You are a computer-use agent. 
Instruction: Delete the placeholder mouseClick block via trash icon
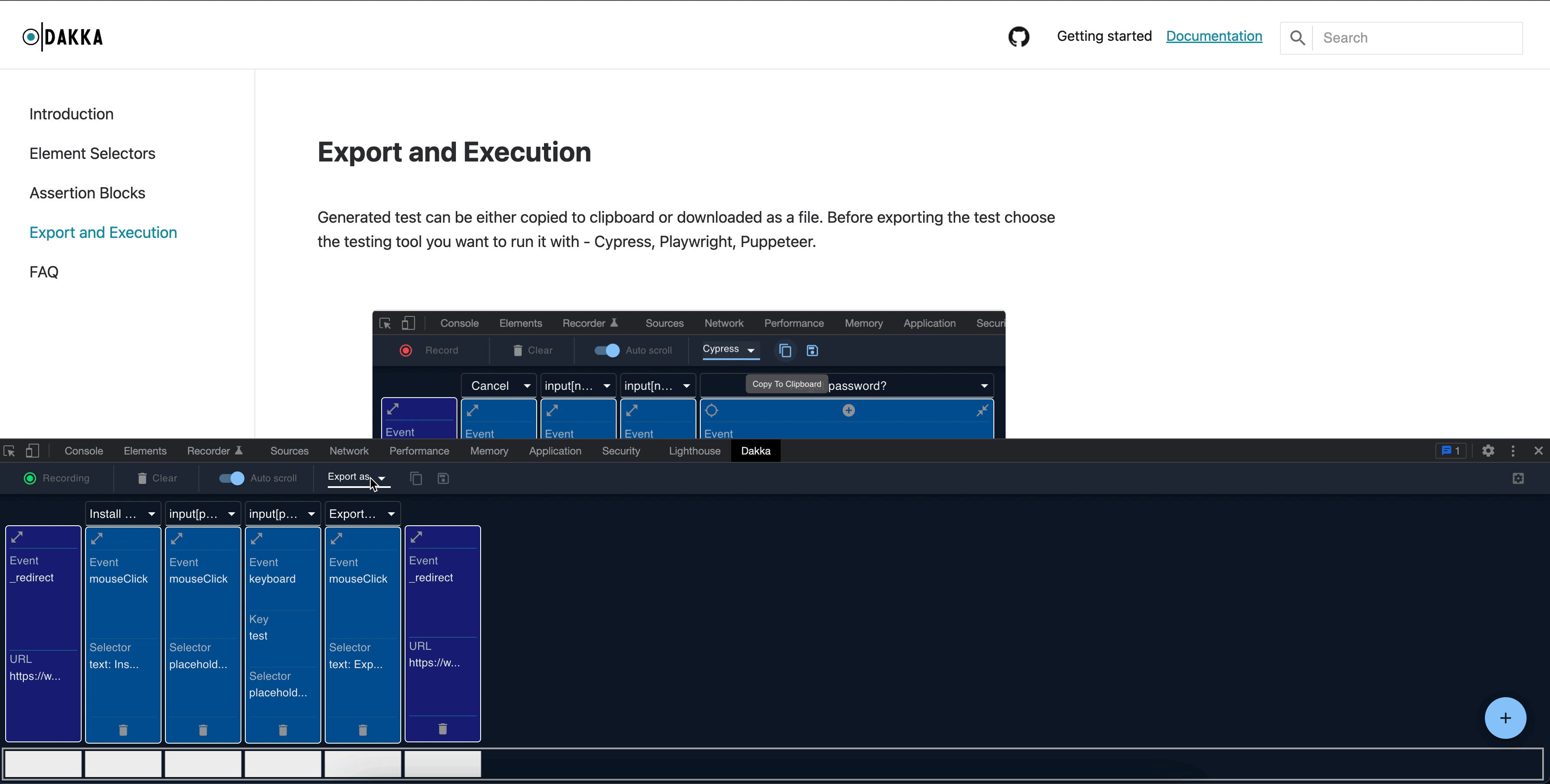click(x=203, y=730)
